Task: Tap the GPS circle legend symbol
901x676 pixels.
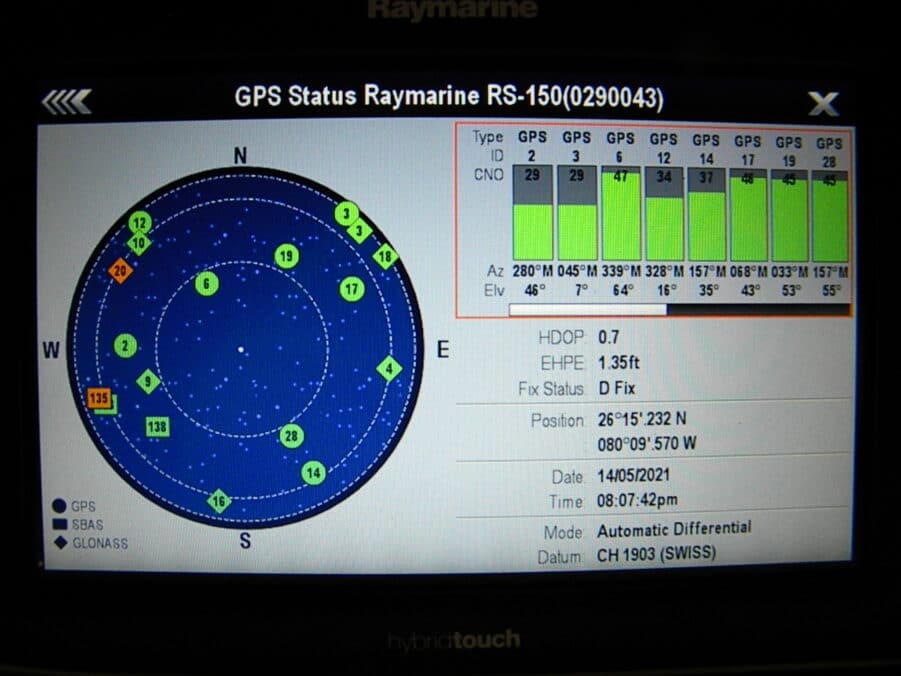Action: (59, 506)
